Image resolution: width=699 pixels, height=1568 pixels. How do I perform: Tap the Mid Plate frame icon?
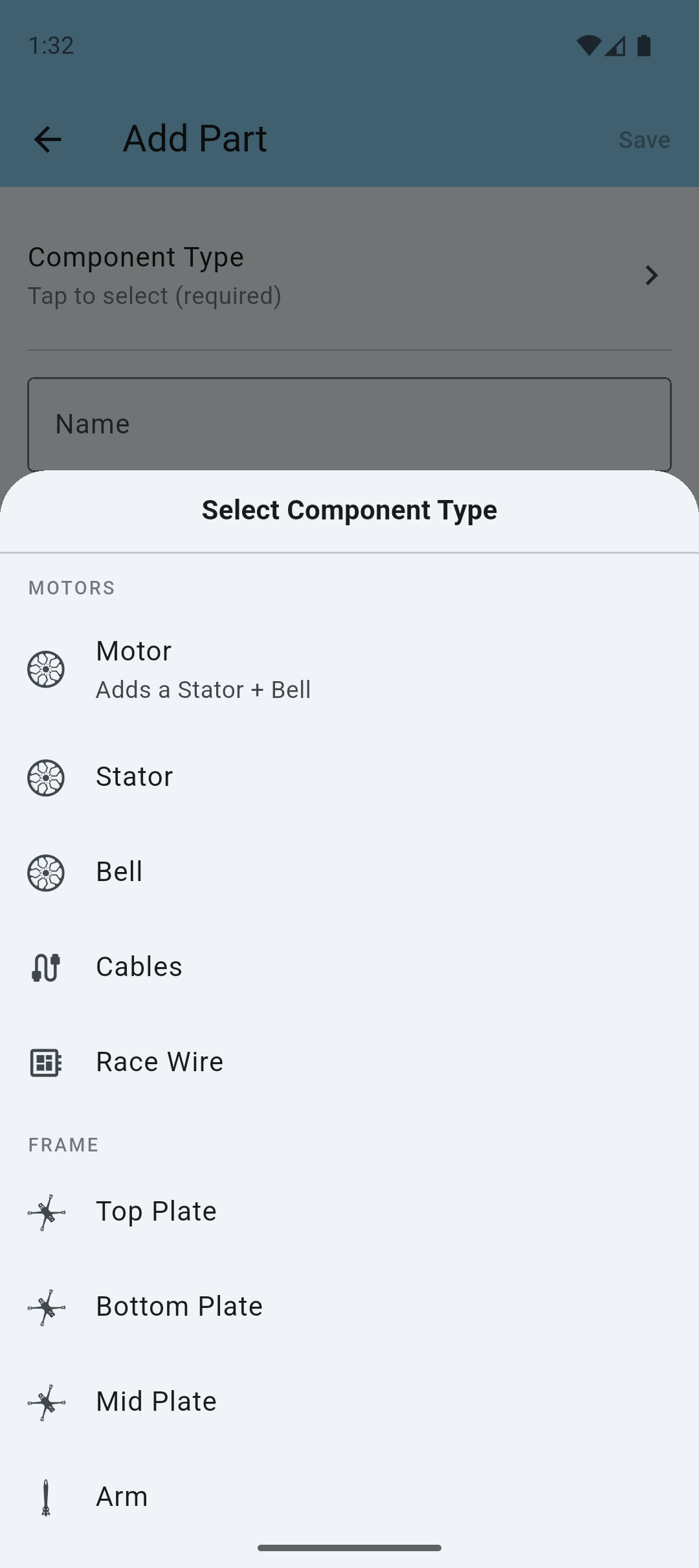pyautogui.click(x=46, y=1402)
